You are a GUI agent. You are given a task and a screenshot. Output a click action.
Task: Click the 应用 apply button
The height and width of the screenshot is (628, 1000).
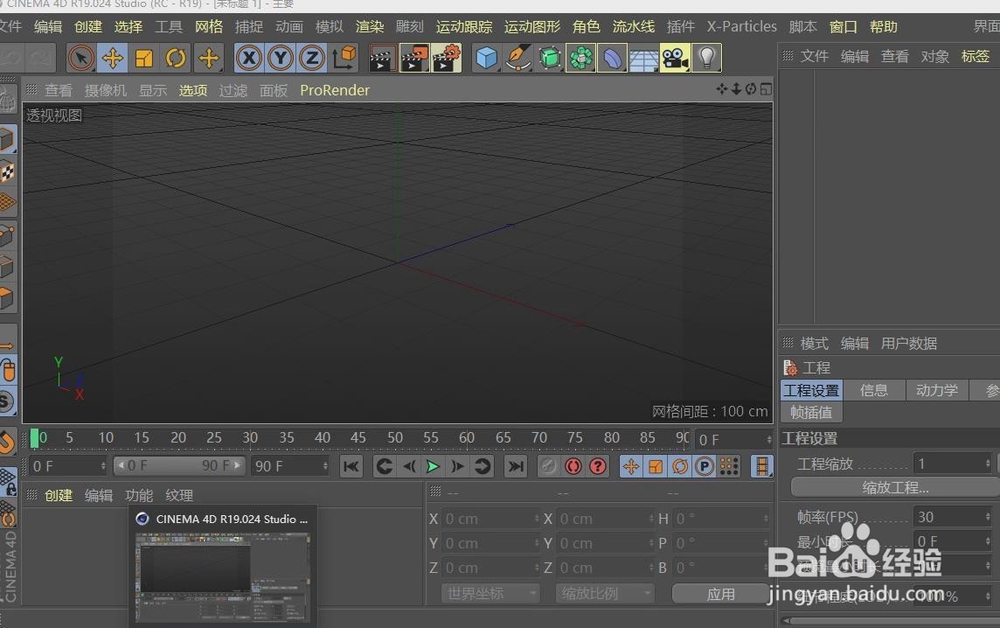pyautogui.click(x=721, y=594)
